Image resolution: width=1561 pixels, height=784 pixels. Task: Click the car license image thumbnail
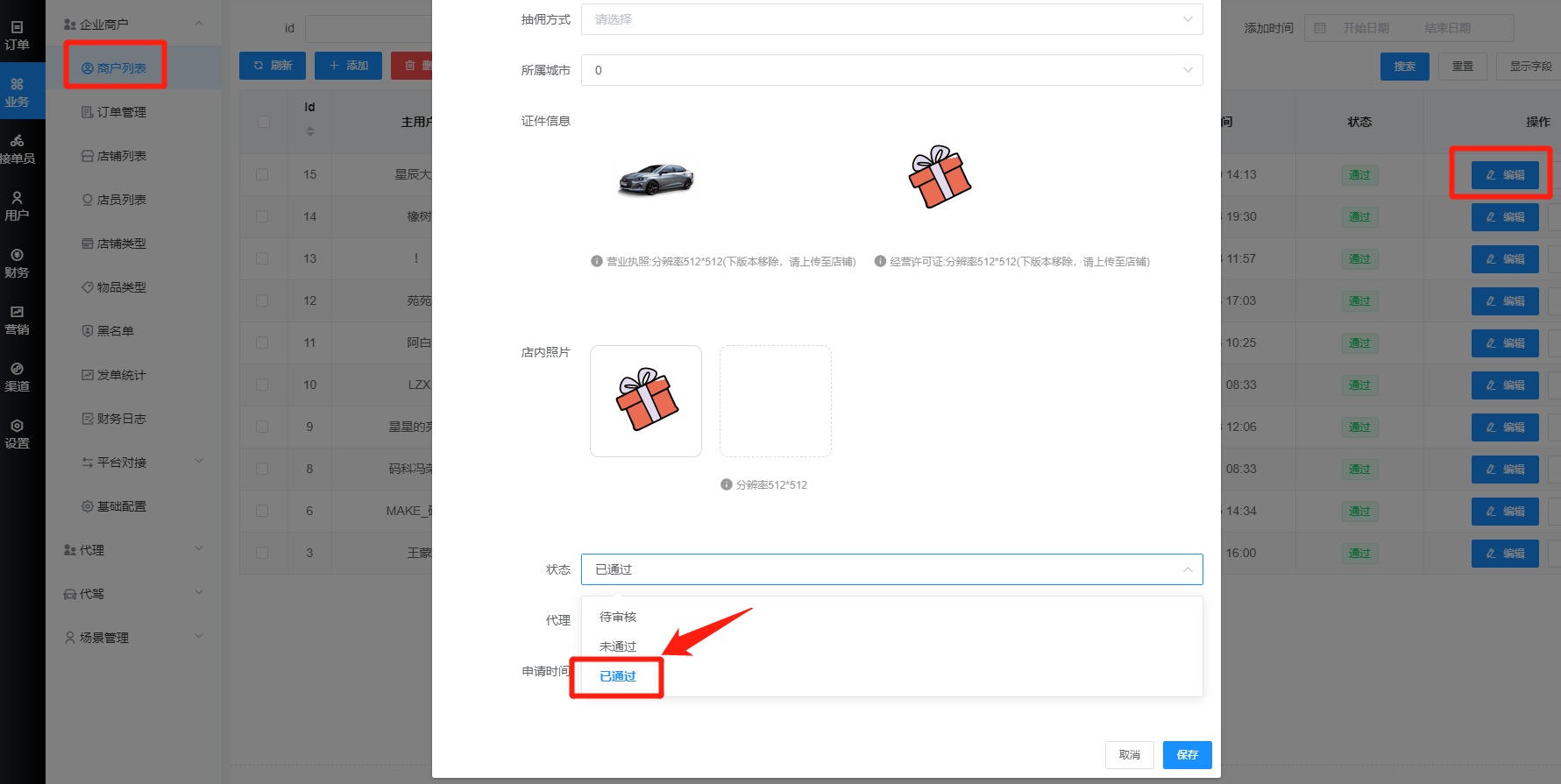point(656,180)
